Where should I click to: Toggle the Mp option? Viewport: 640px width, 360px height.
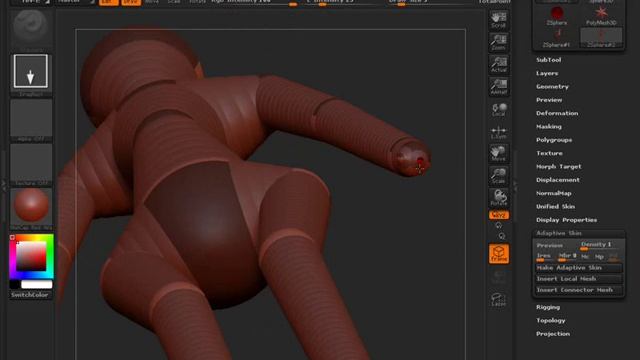599,257
